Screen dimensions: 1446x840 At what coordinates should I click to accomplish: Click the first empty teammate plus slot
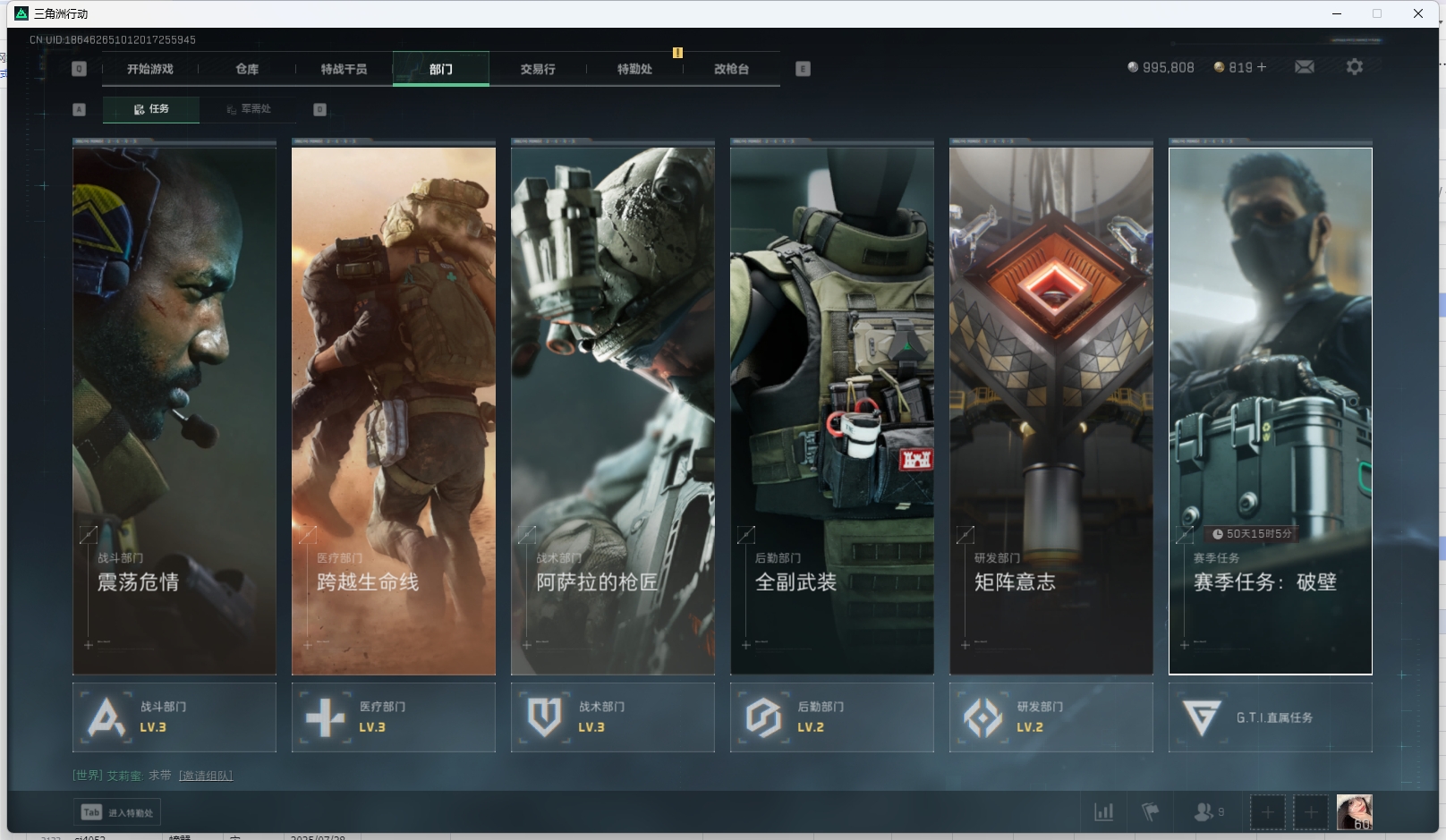pos(1268,812)
